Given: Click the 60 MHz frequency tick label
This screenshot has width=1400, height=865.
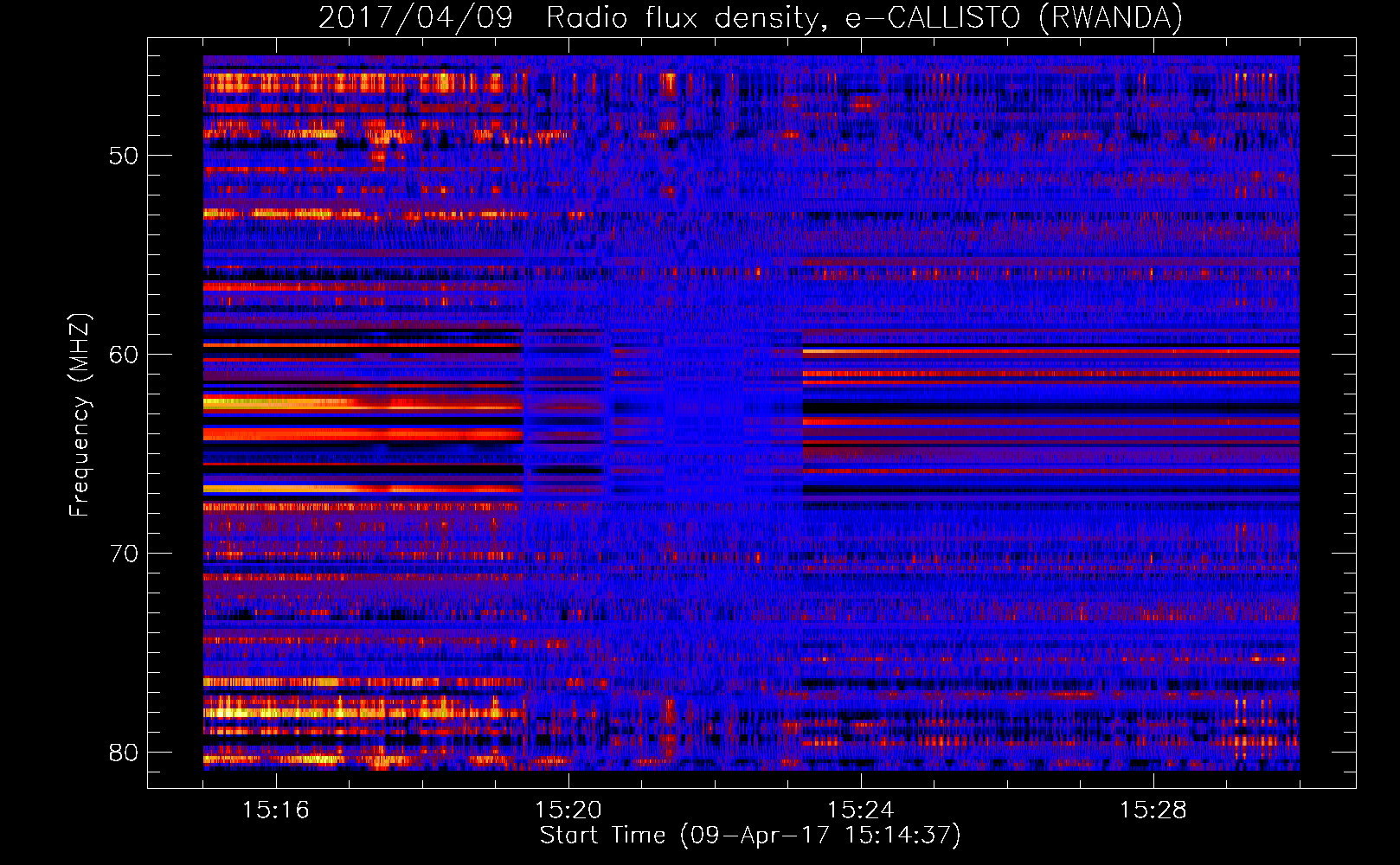Looking at the screenshot, I should click(x=124, y=355).
